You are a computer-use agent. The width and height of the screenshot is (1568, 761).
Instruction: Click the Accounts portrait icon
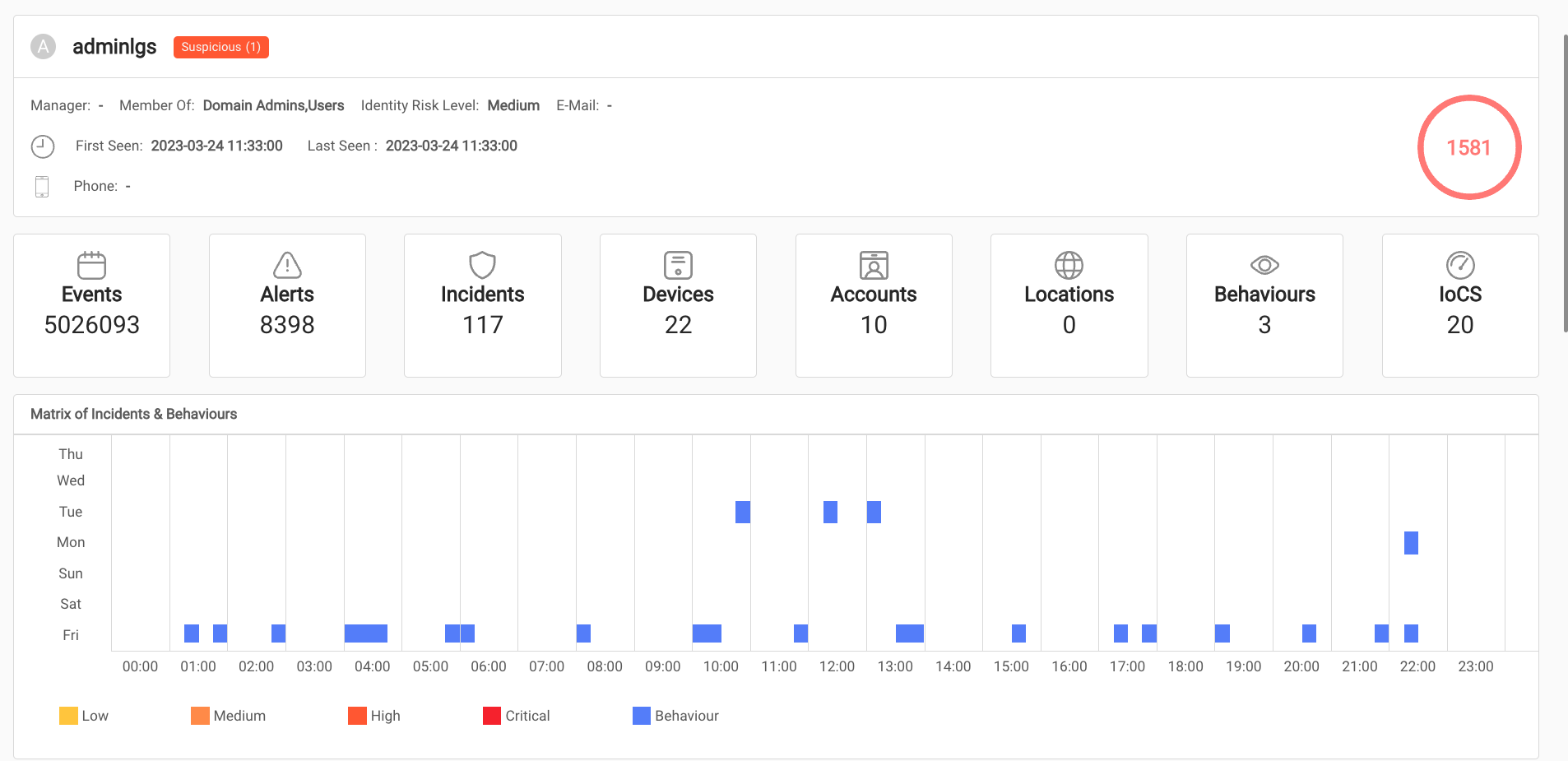coord(874,265)
